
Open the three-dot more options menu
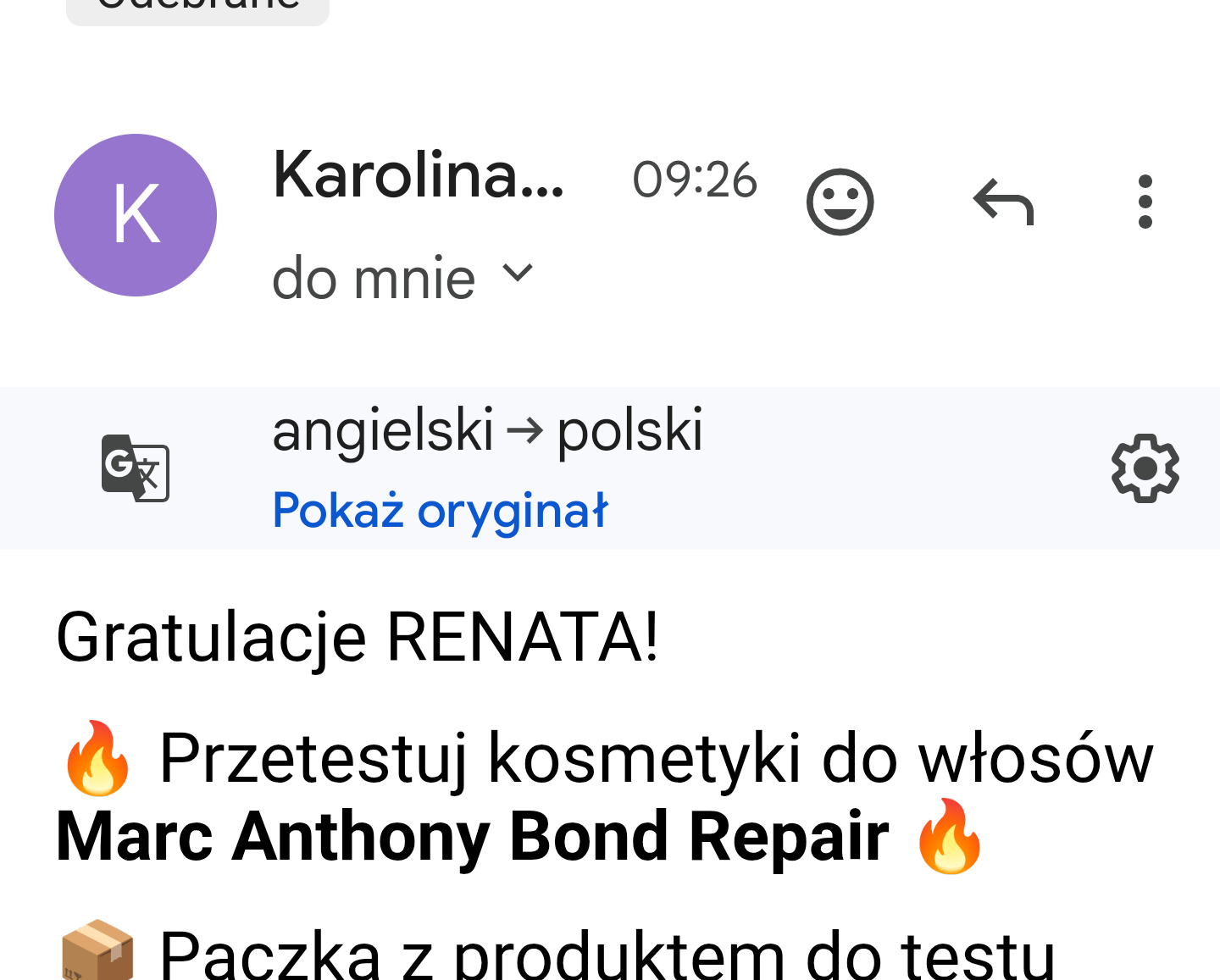(x=1145, y=202)
